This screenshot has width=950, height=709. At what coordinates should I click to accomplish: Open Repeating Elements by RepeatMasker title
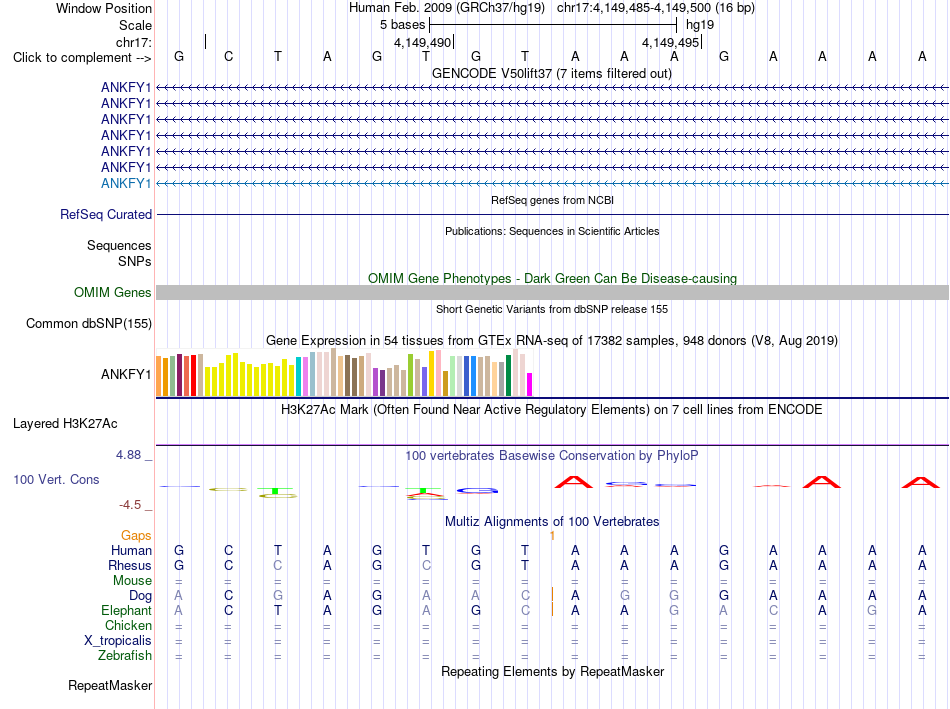552,671
